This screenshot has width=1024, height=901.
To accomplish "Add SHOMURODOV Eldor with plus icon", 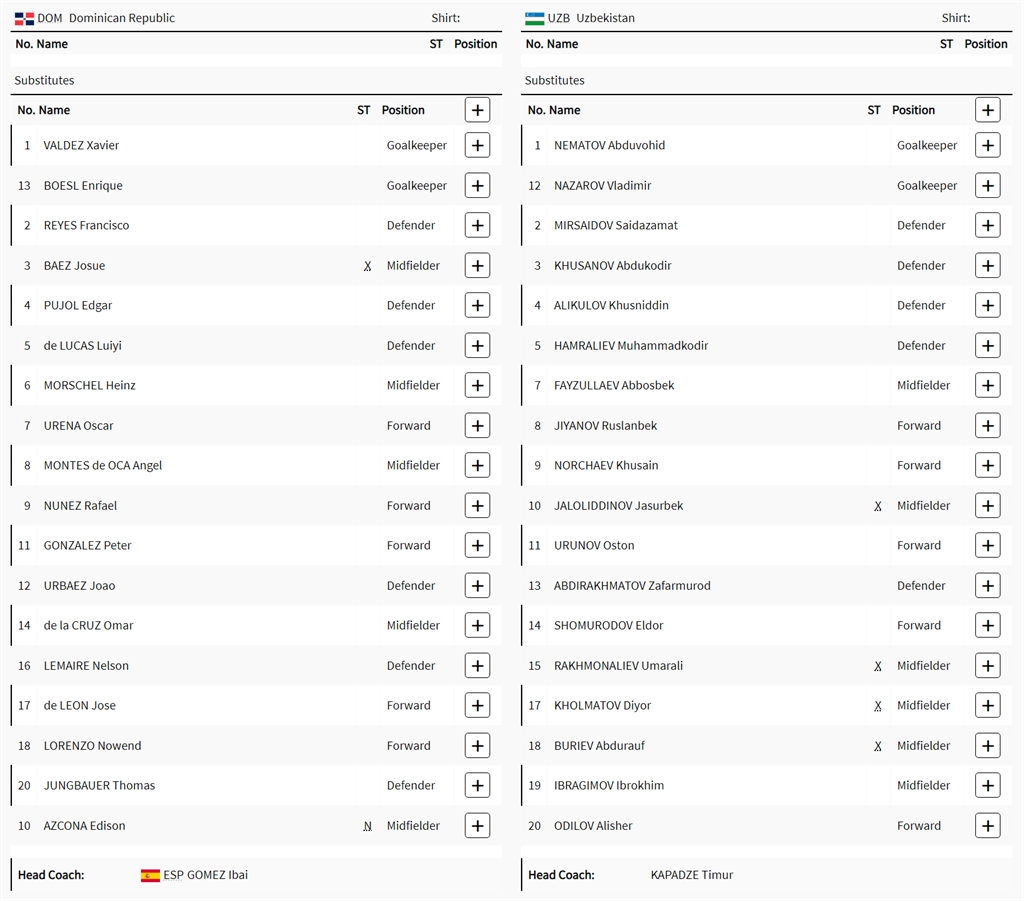I will click(x=987, y=625).
